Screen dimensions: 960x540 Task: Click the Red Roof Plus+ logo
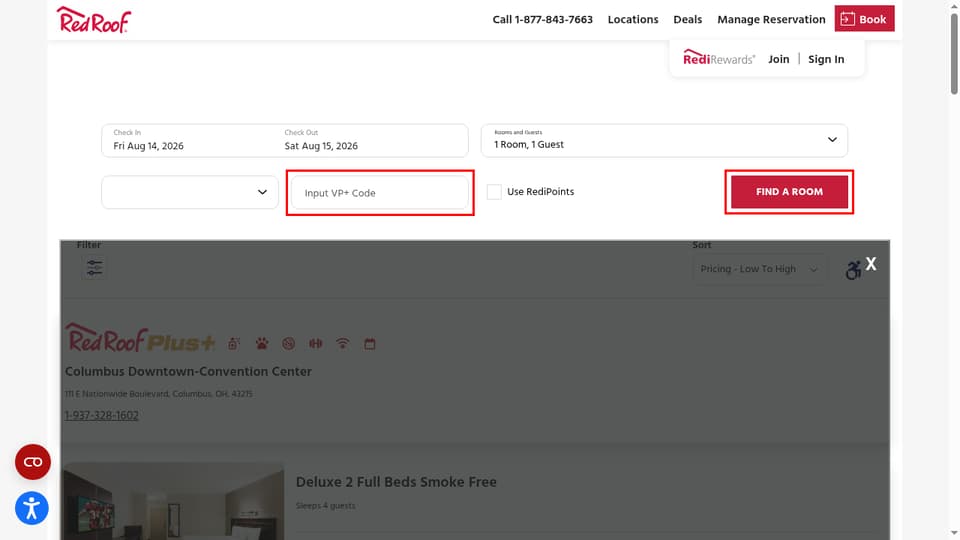(x=140, y=337)
